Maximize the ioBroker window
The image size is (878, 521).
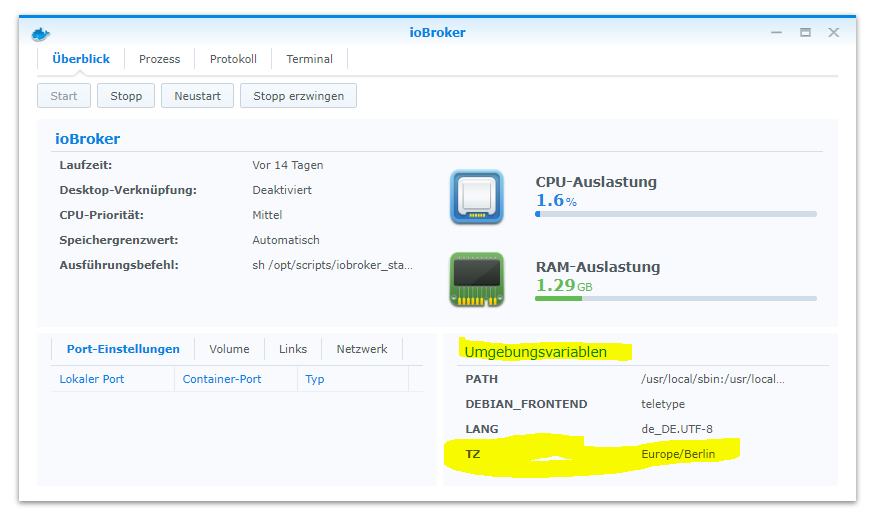pyautogui.click(x=805, y=32)
